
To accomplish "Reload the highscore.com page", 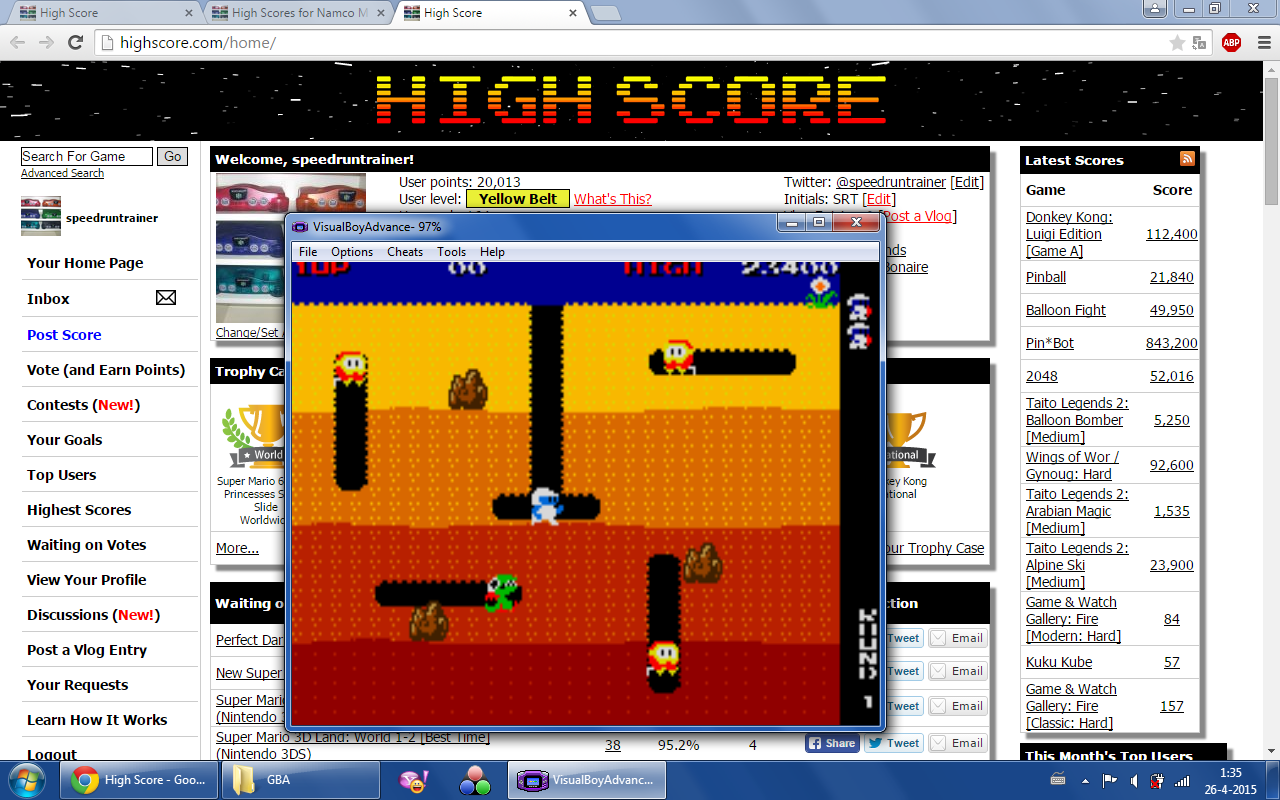I will pyautogui.click(x=75, y=42).
